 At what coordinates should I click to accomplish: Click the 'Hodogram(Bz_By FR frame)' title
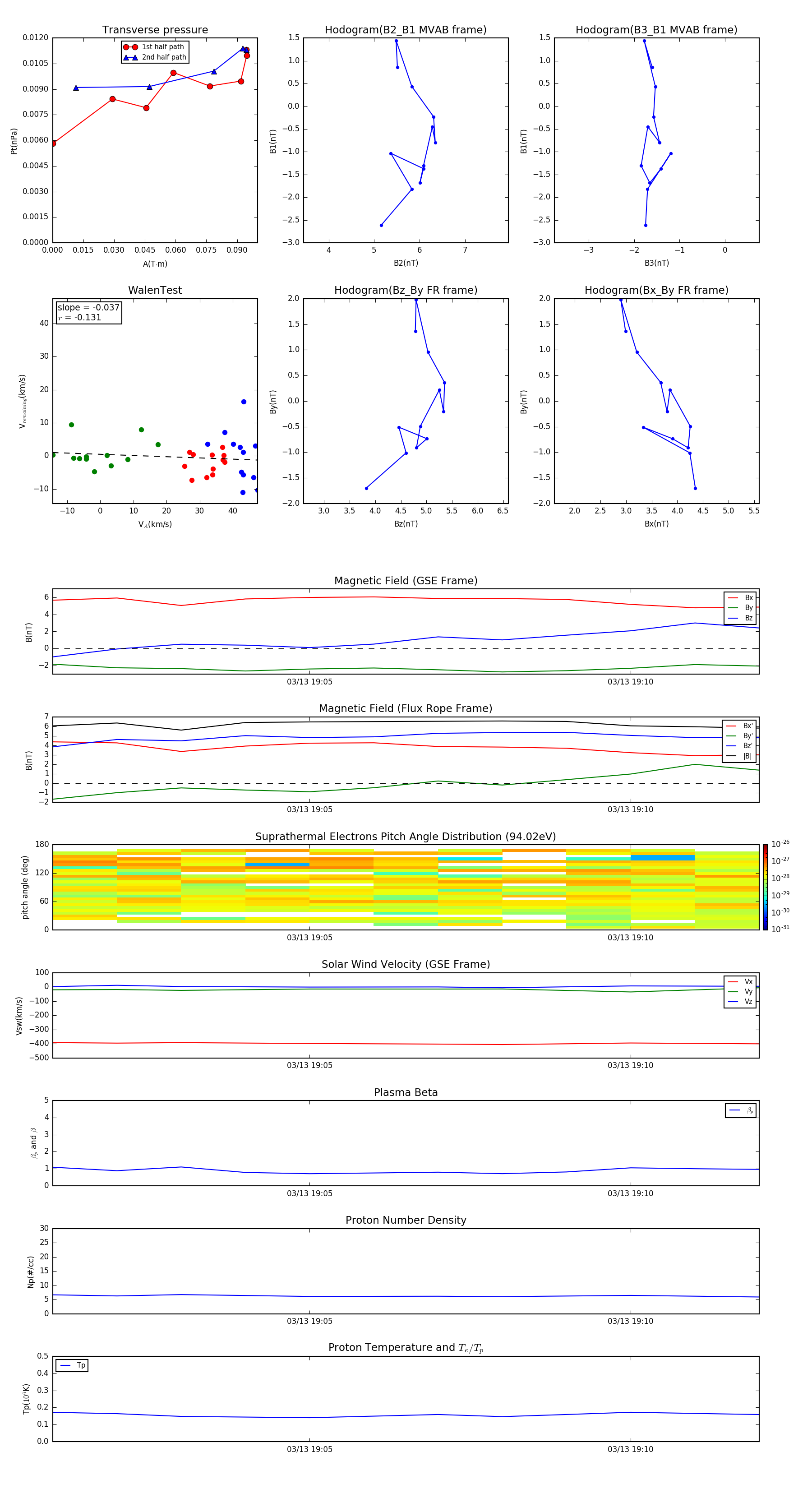[406, 290]
